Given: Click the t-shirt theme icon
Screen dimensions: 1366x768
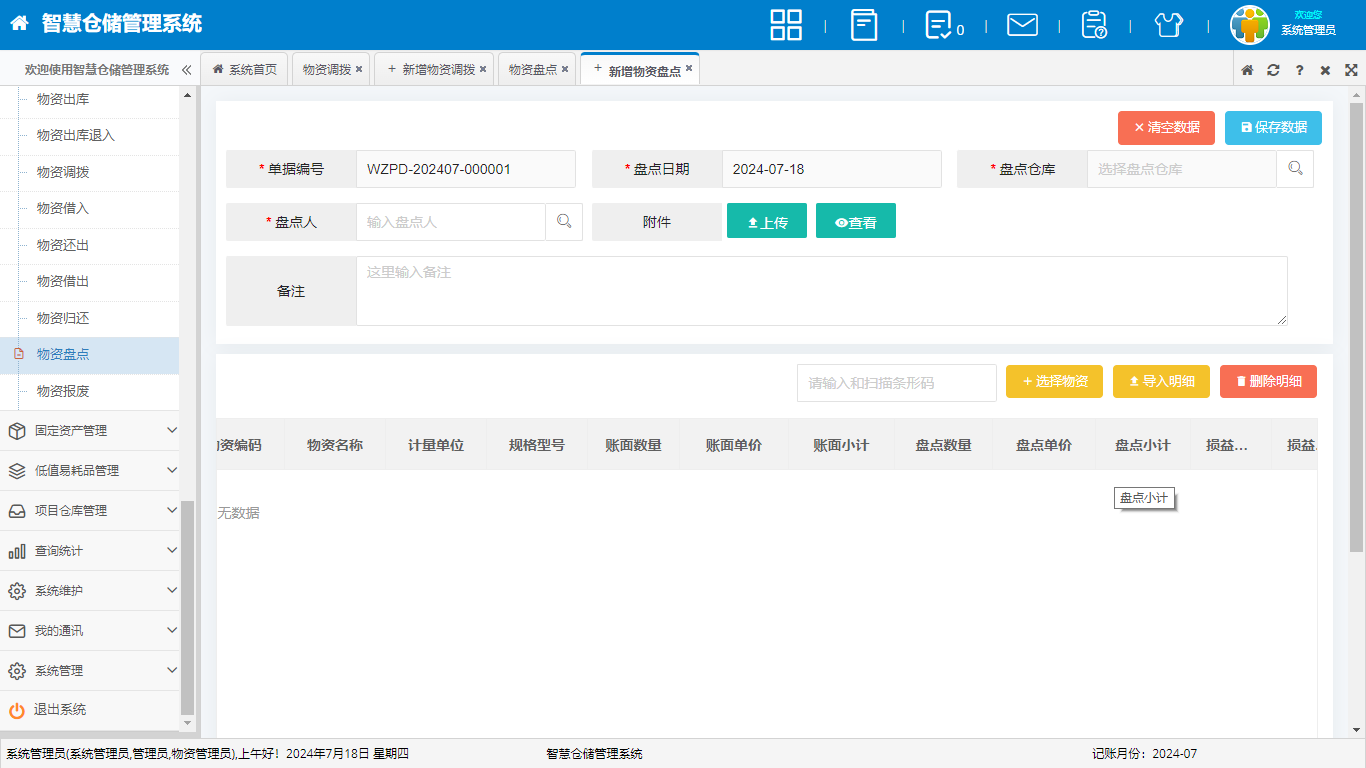Looking at the screenshot, I should pyautogui.click(x=1168, y=25).
